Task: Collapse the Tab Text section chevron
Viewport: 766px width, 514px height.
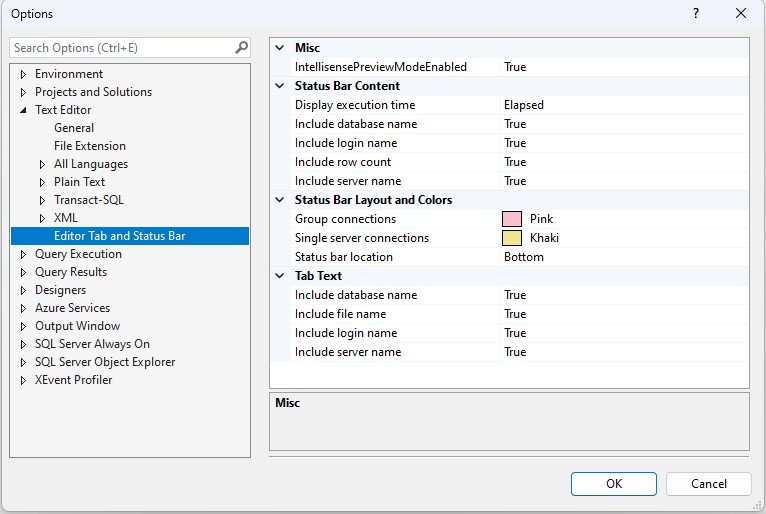Action: (280, 276)
